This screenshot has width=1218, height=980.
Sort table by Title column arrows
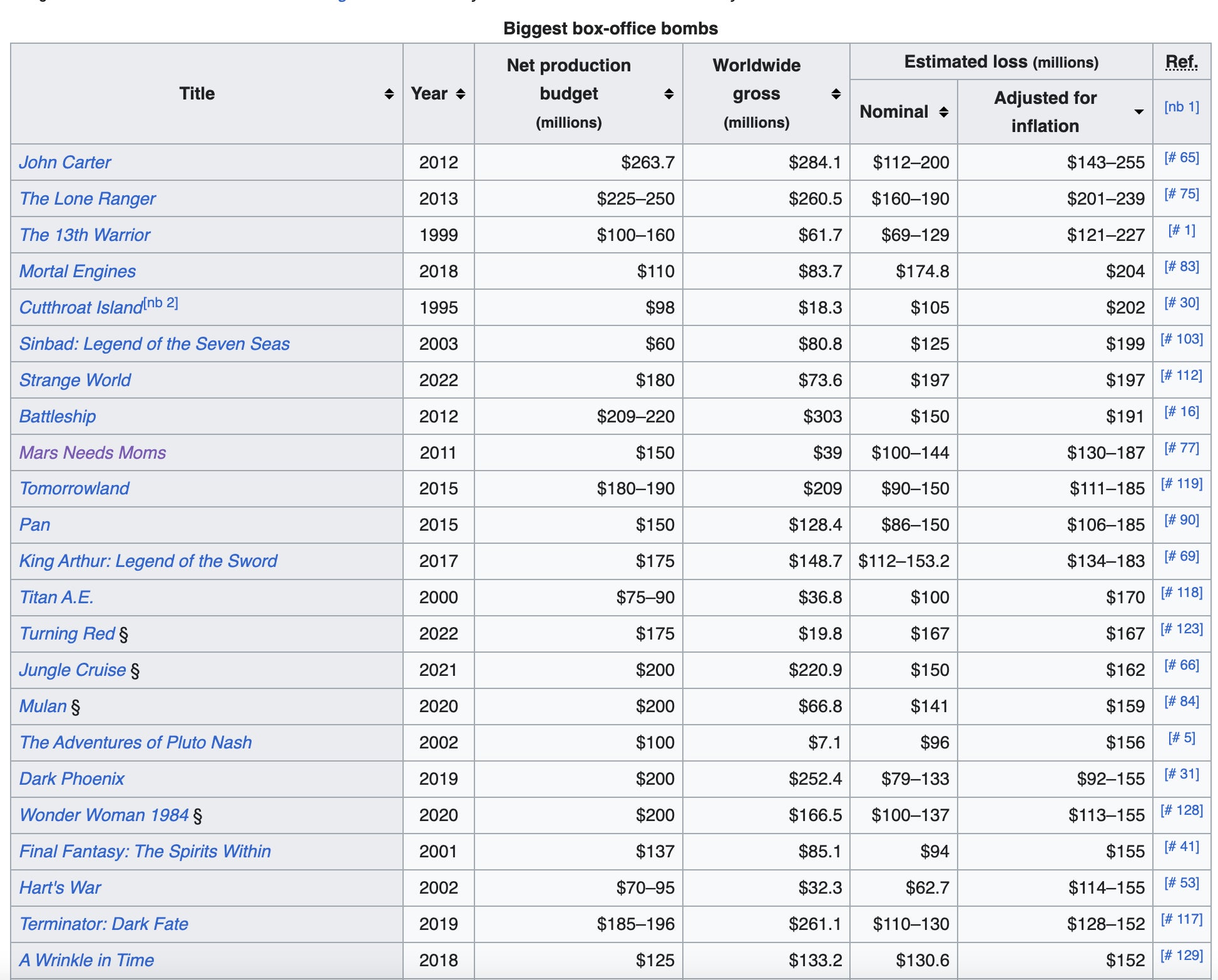click(389, 94)
